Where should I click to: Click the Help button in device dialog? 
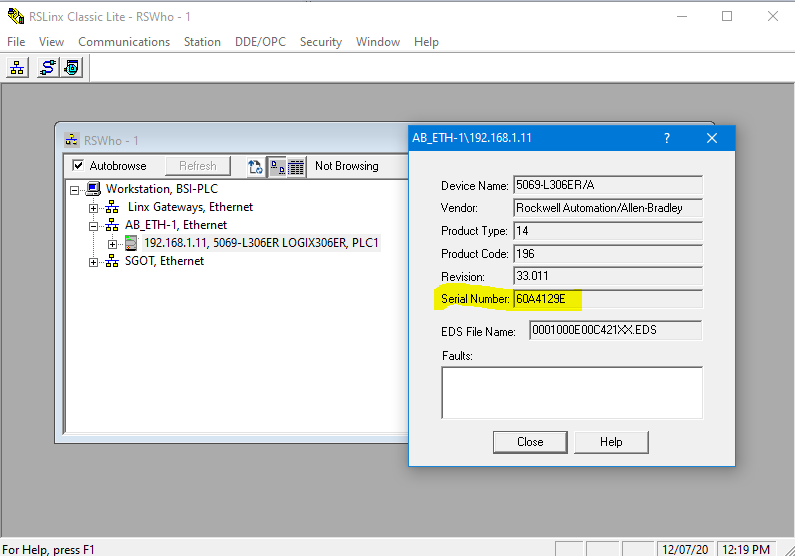611,442
